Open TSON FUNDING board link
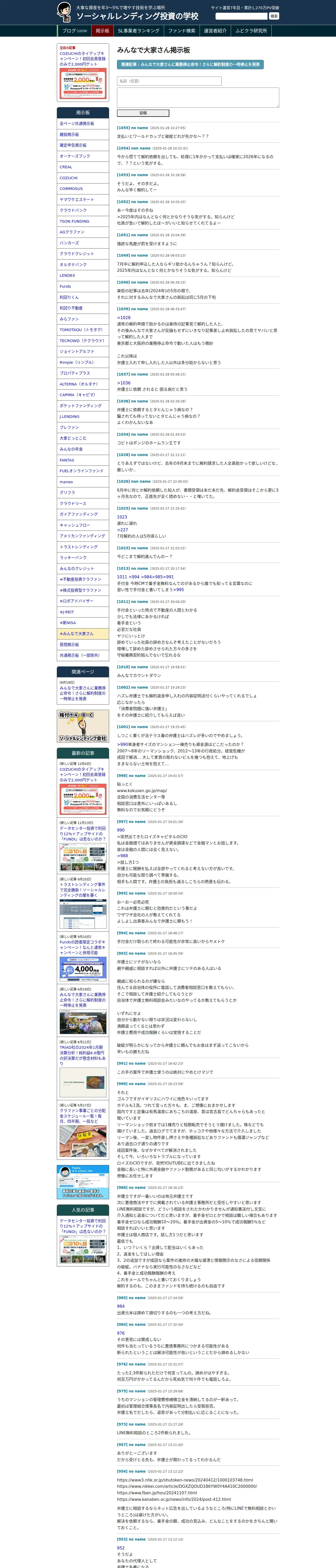This screenshot has height=1568, width=336. click(x=83, y=222)
